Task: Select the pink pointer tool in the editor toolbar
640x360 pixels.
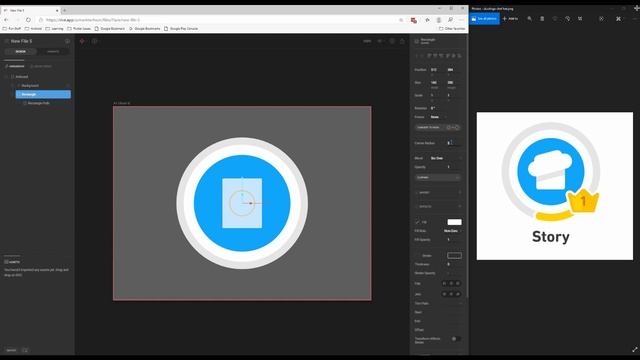Action: tap(82, 41)
